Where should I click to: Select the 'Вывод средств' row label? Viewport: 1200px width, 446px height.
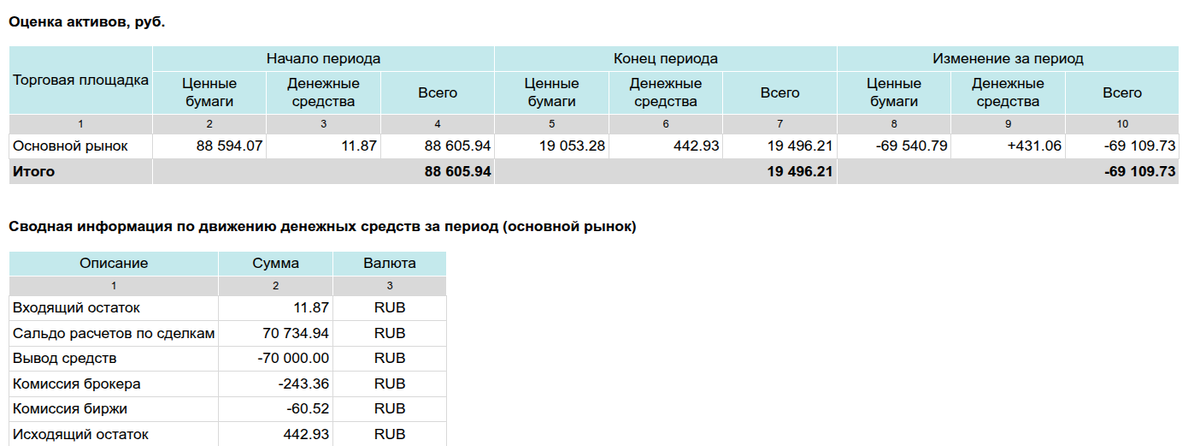[x=64, y=358]
